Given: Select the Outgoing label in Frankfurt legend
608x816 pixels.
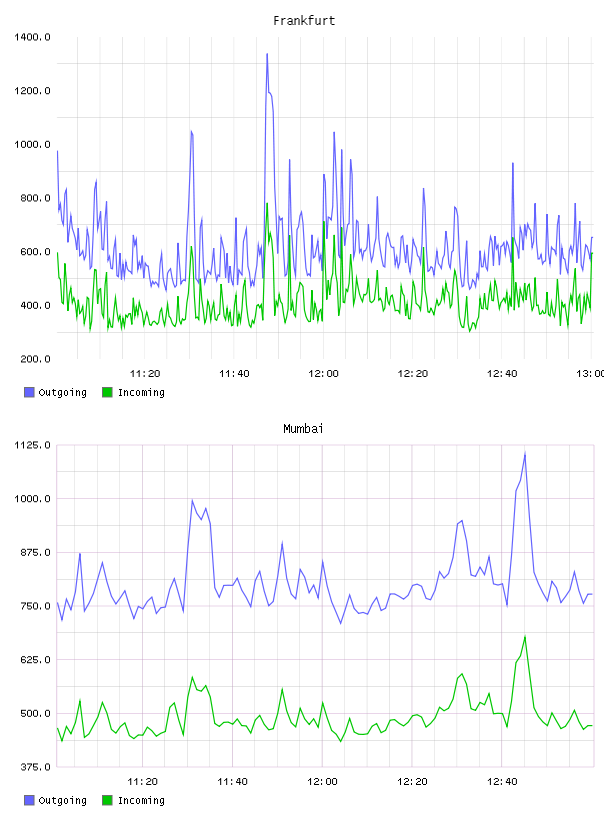Looking at the screenshot, I should [62, 392].
